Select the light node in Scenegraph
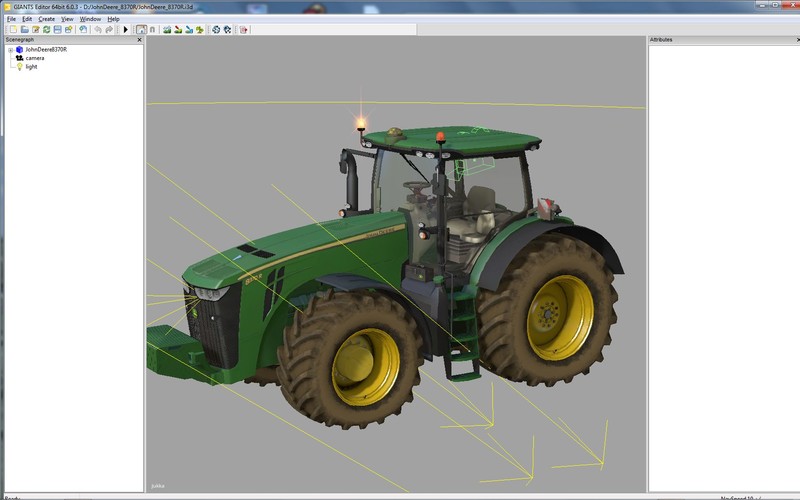The width and height of the screenshot is (800, 500). [31, 67]
